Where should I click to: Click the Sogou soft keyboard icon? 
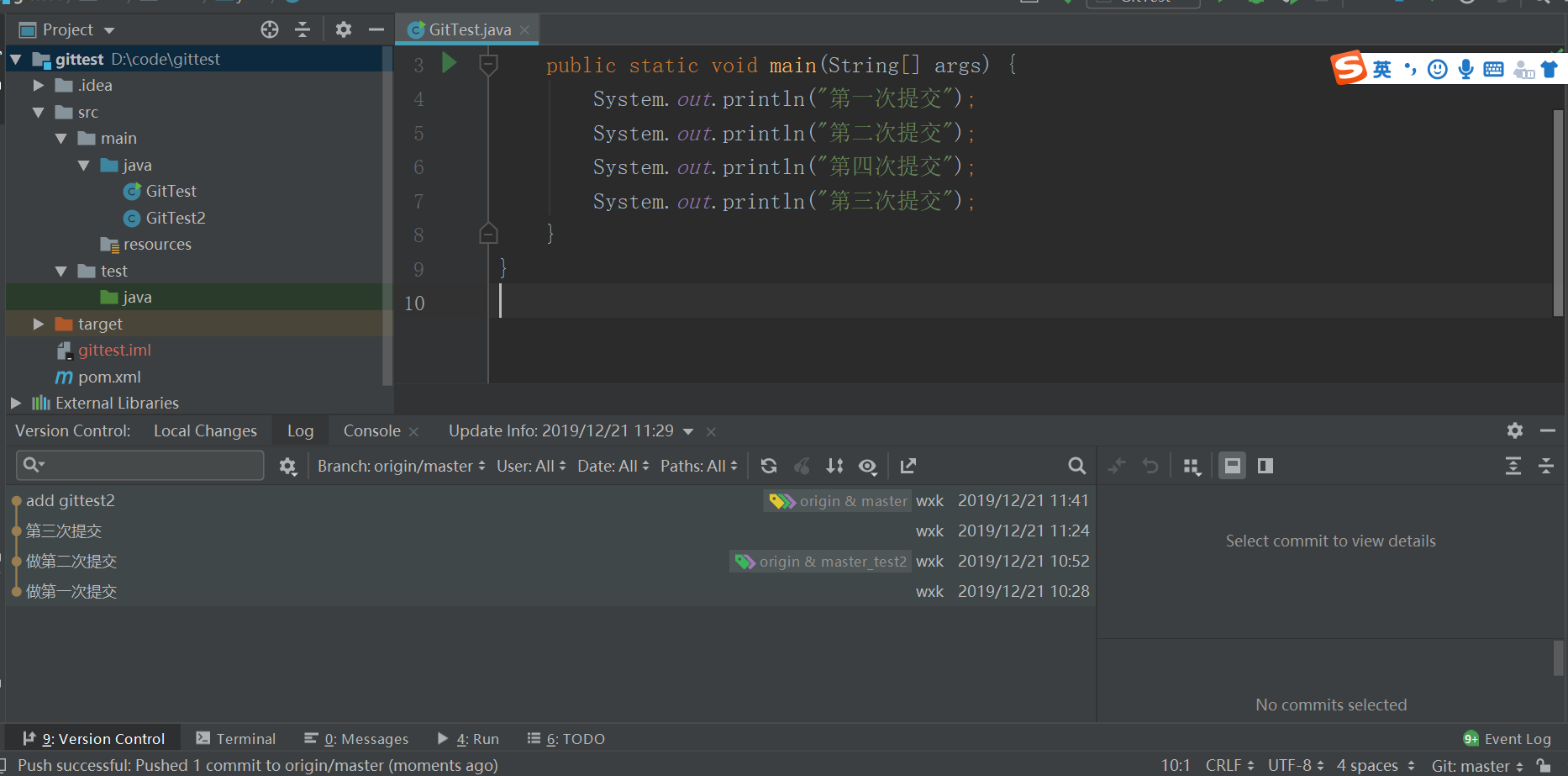1493,69
